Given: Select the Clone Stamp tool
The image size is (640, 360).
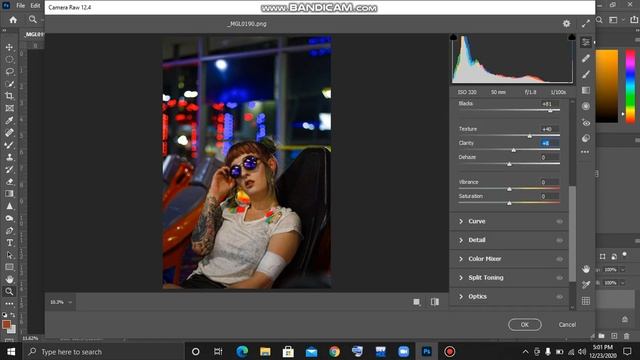Looking at the screenshot, I should [9, 157].
